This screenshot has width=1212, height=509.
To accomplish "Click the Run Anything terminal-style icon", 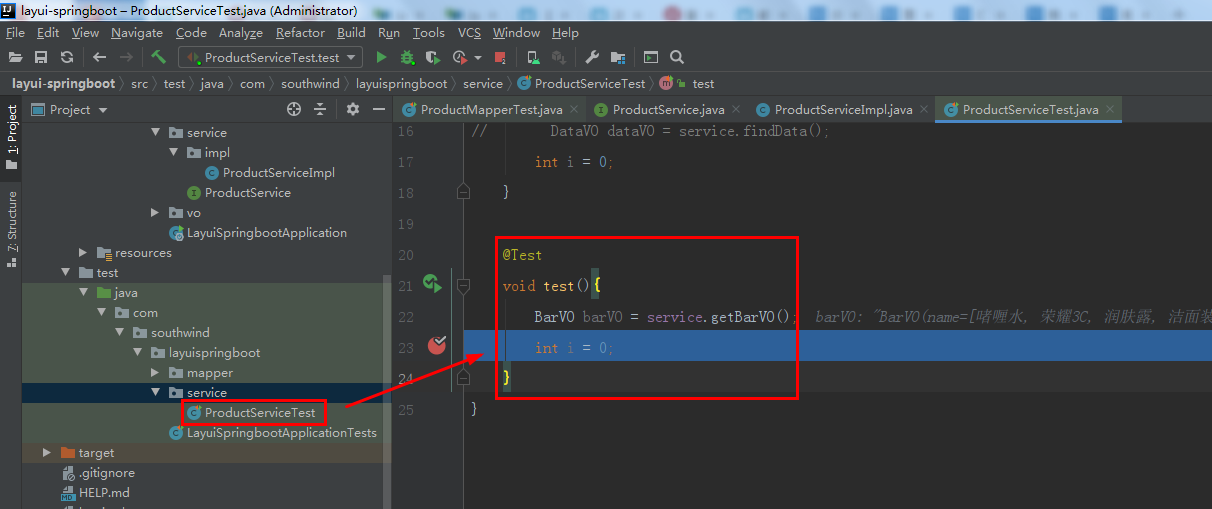I will [x=651, y=57].
